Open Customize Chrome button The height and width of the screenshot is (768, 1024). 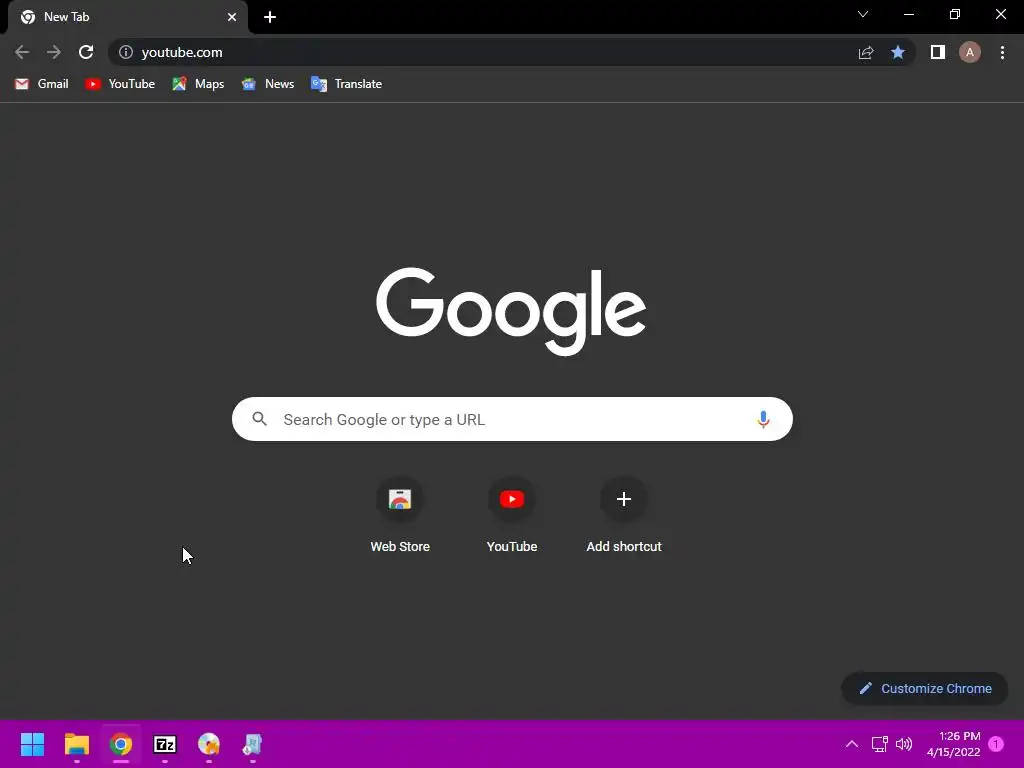pos(925,688)
